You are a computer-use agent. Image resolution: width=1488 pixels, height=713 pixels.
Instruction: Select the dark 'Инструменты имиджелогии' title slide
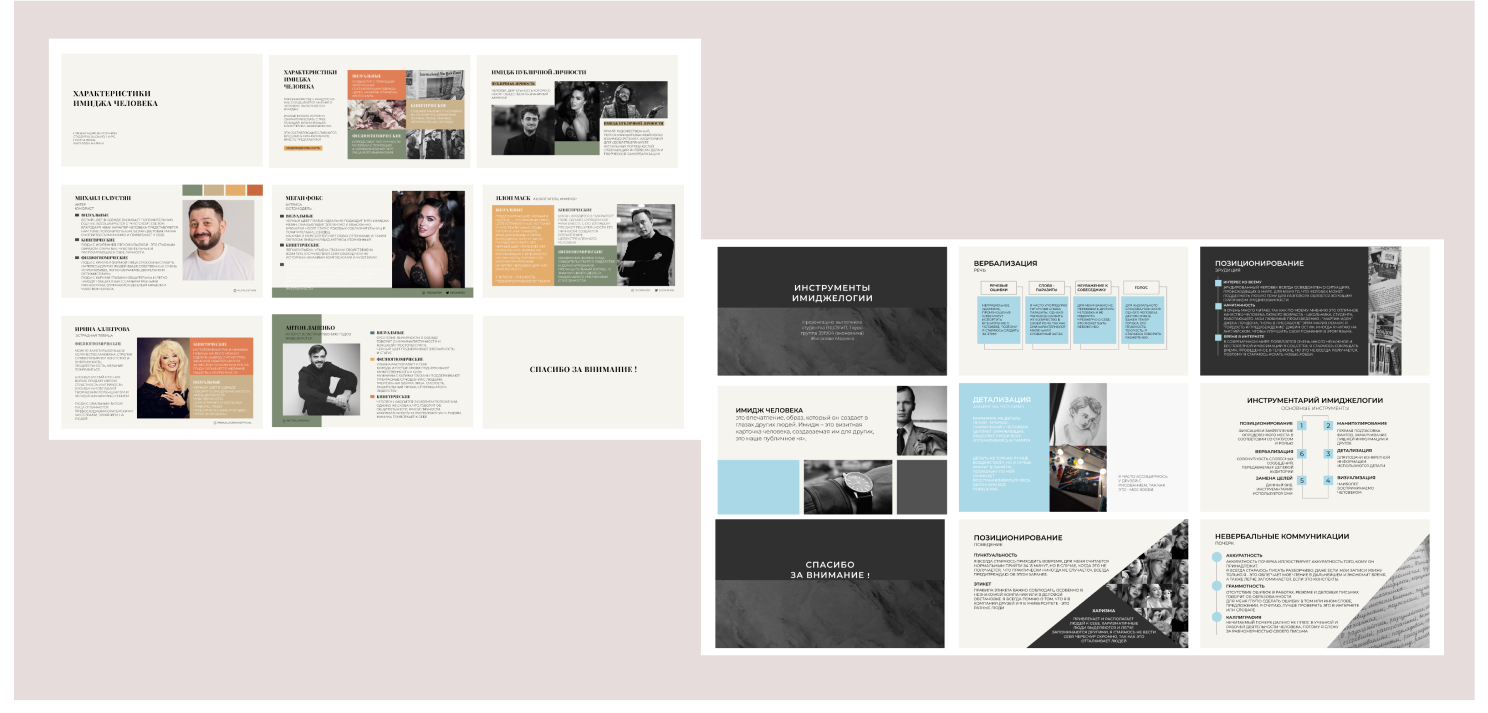pyautogui.click(x=832, y=310)
